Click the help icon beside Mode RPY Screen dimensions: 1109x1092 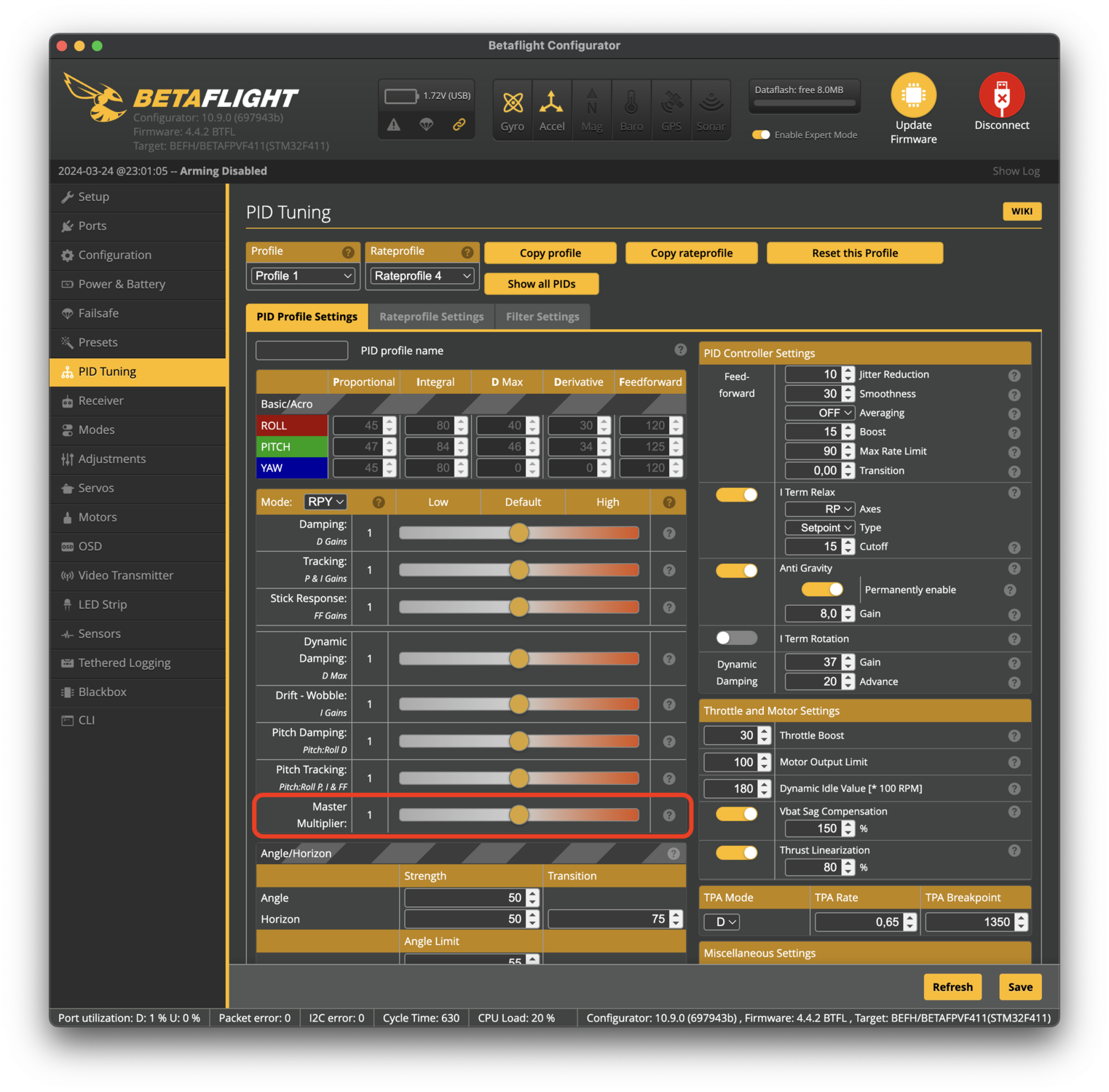[379, 502]
